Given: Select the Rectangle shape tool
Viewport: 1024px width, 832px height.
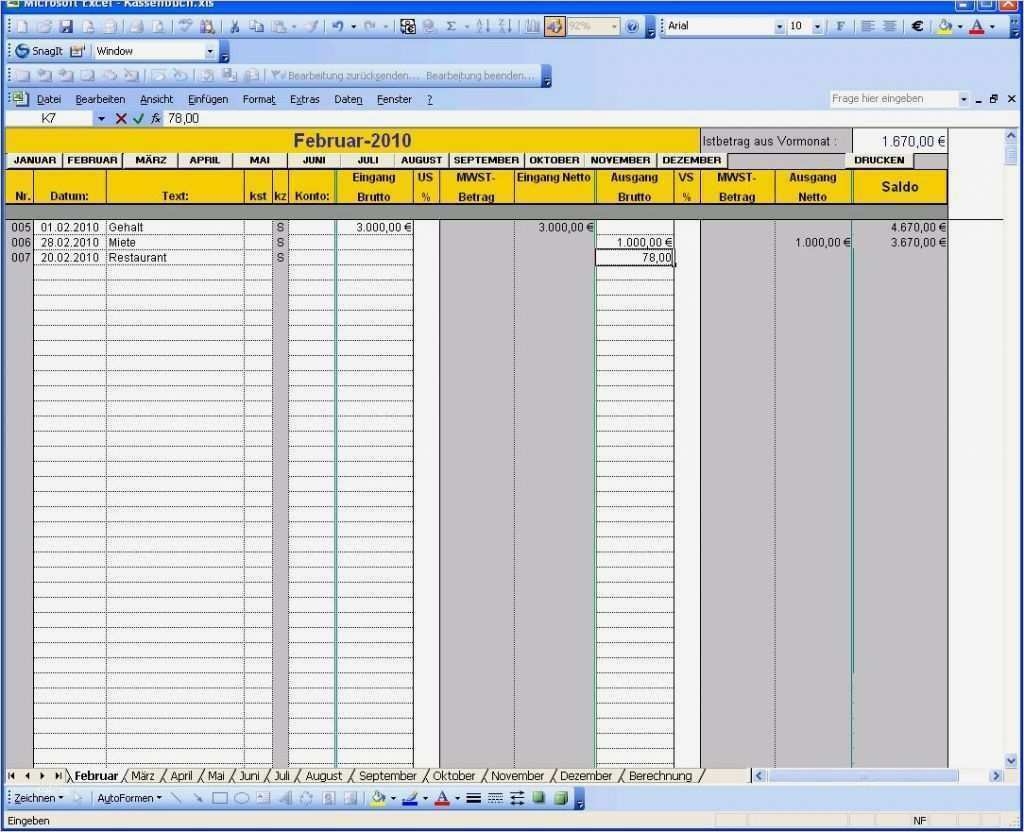Looking at the screenshot, I should pos(218,798).
